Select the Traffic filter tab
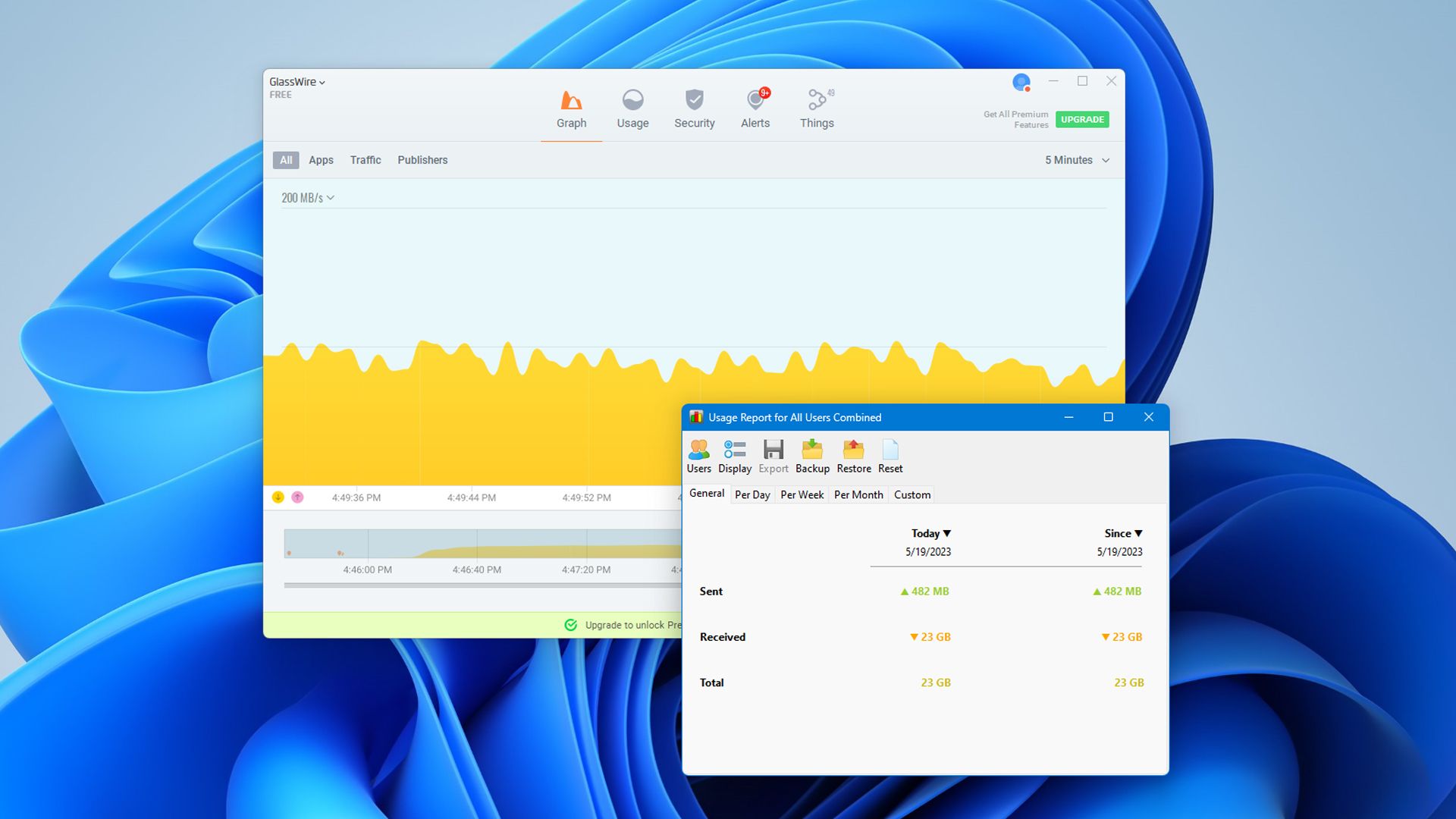This screenshot has width=1456, height=819. click(x=366, y=160)
